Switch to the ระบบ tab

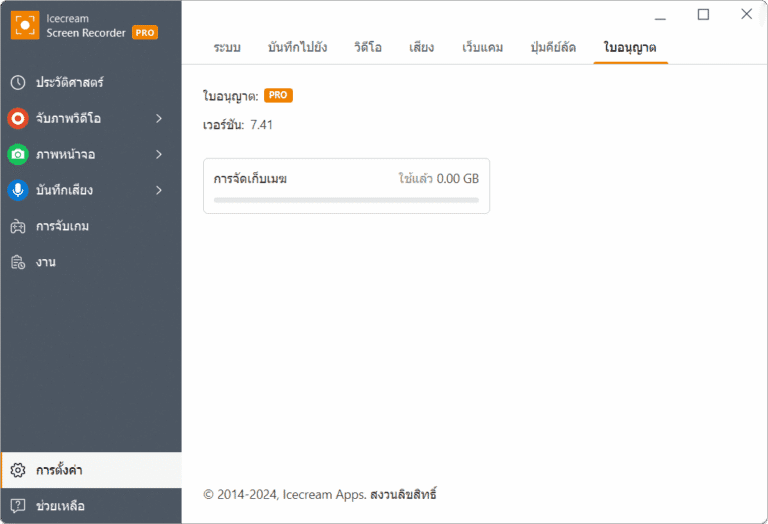[x=227, y=48]
